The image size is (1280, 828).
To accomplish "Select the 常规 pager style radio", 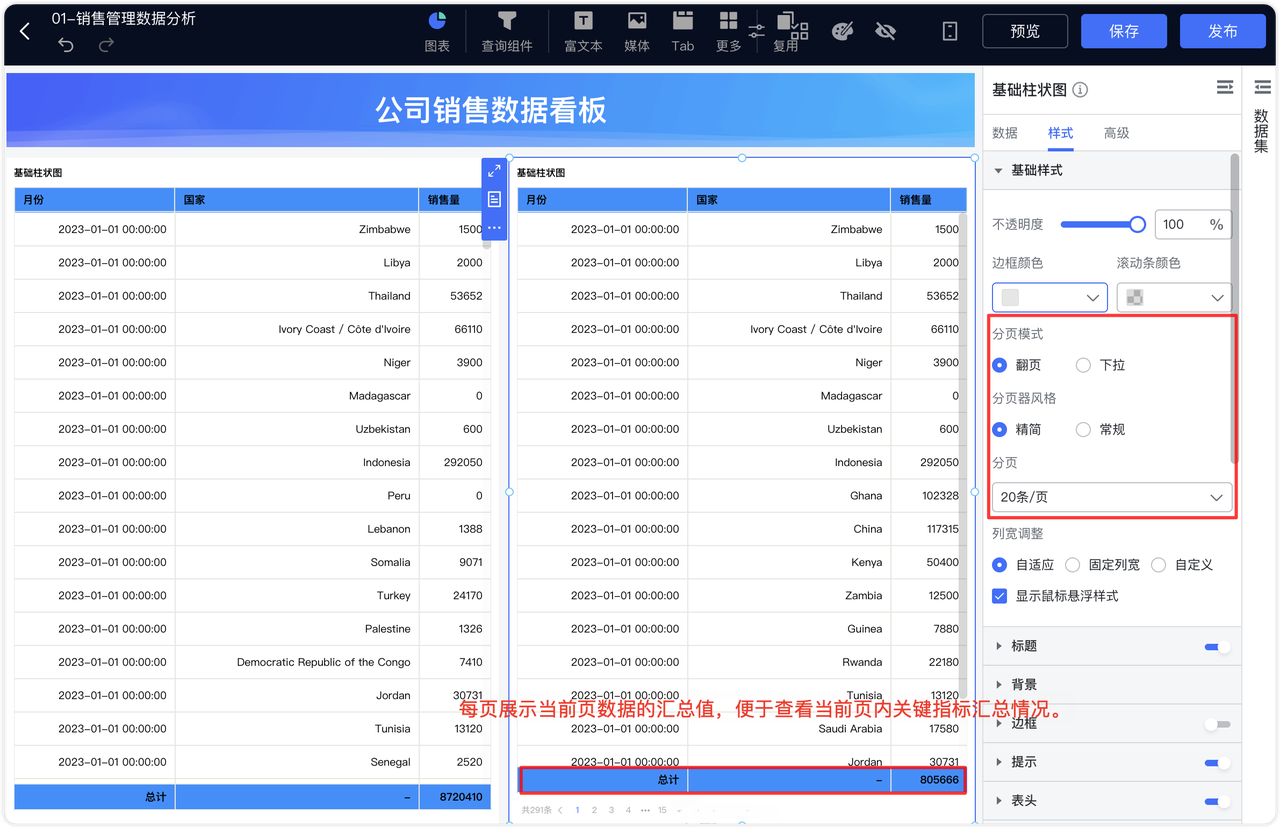I will coord(1083,429).
